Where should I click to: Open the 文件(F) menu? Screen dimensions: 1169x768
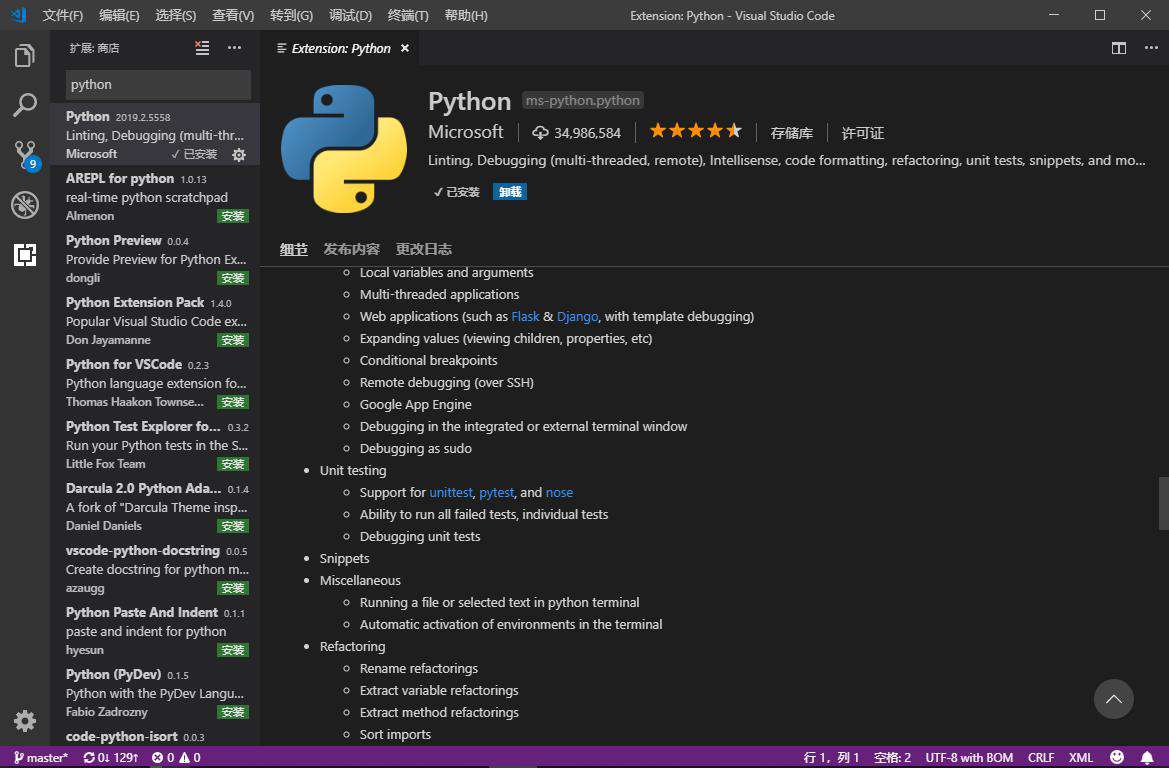(63, 15)
